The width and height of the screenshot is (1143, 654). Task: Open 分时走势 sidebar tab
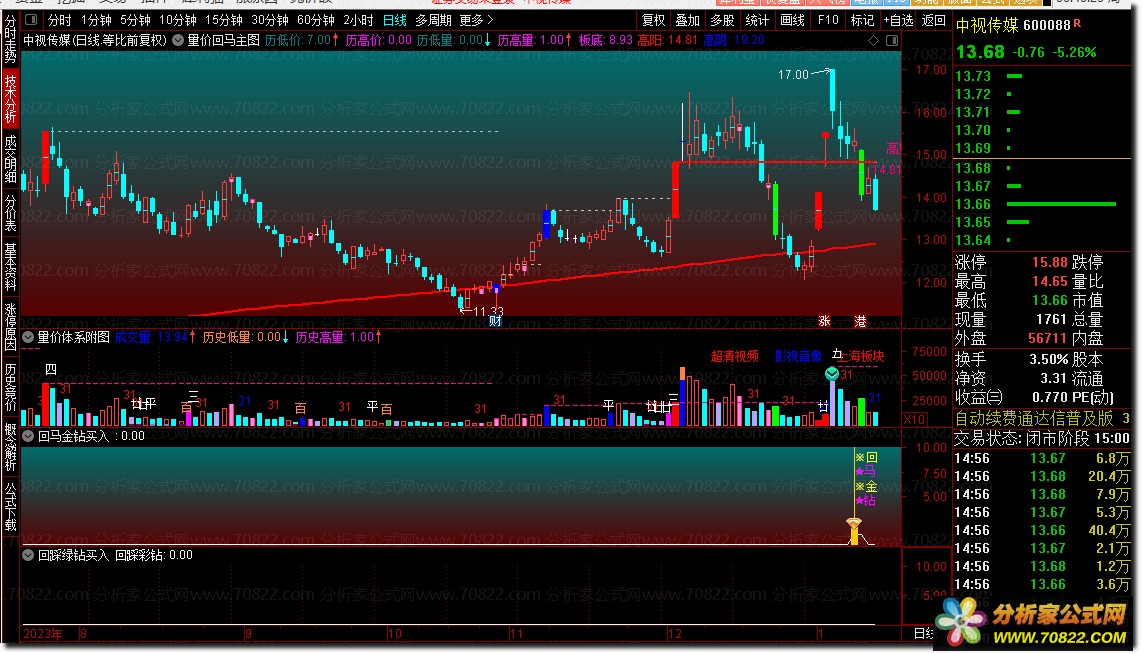click(x=10, y=40)
